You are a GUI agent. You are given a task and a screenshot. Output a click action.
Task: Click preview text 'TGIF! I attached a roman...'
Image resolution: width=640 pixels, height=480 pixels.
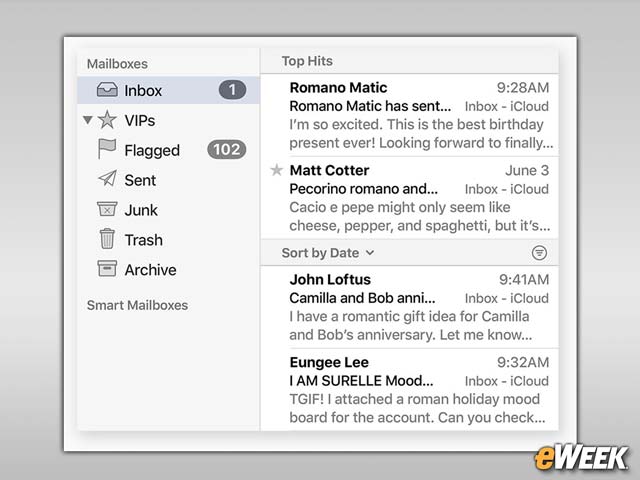click(x=417, y=408)
